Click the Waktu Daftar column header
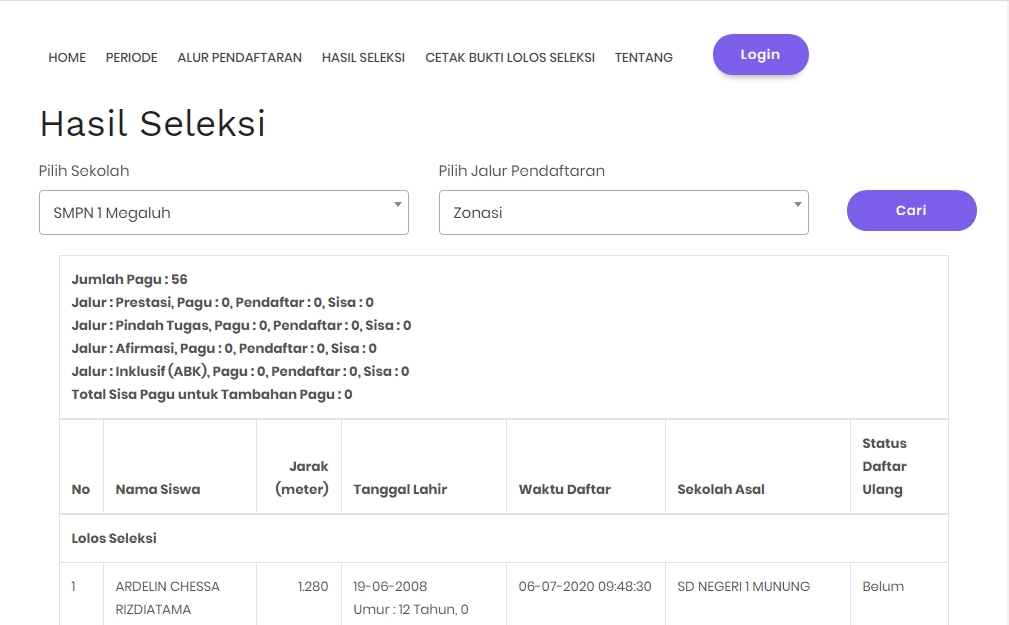Image resolution: width=1009 pixels, height=625 pixels. [564, 489]
